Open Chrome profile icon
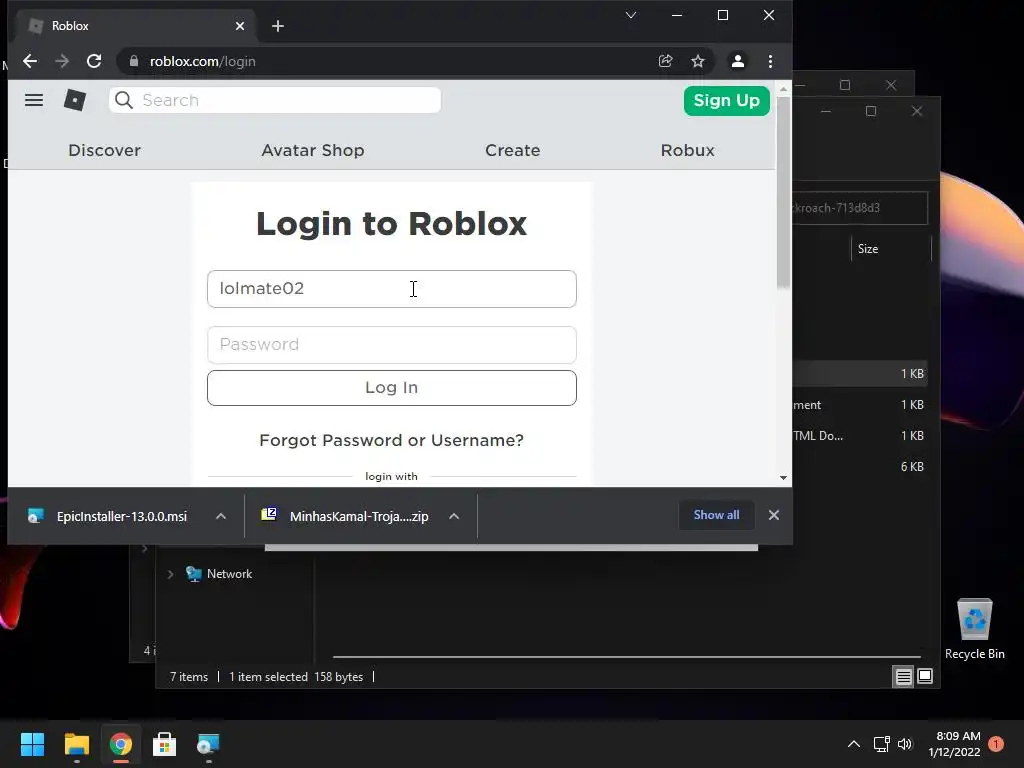The image size is (1024, 768). [737, 61]
